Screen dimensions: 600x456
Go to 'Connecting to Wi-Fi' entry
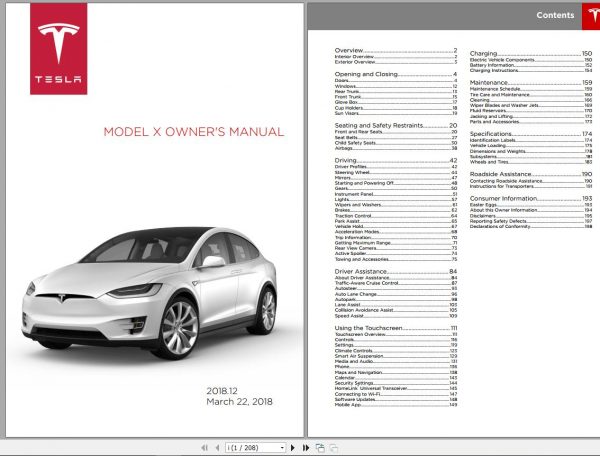[x=396, y=394]
